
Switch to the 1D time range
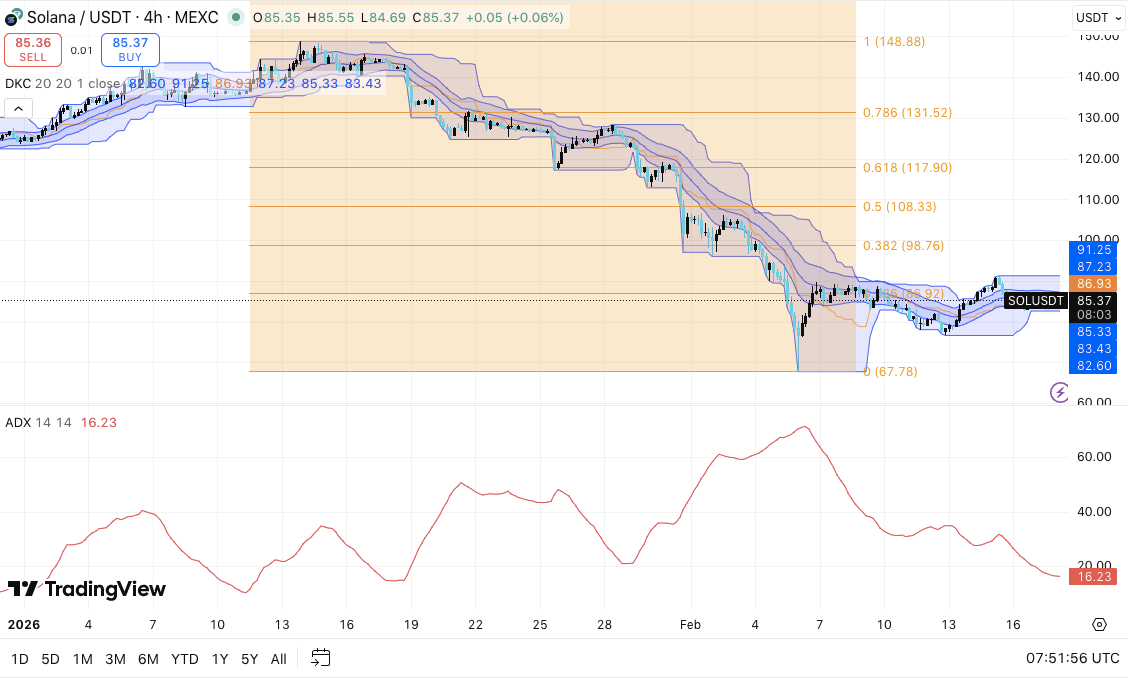click(20, 659)
